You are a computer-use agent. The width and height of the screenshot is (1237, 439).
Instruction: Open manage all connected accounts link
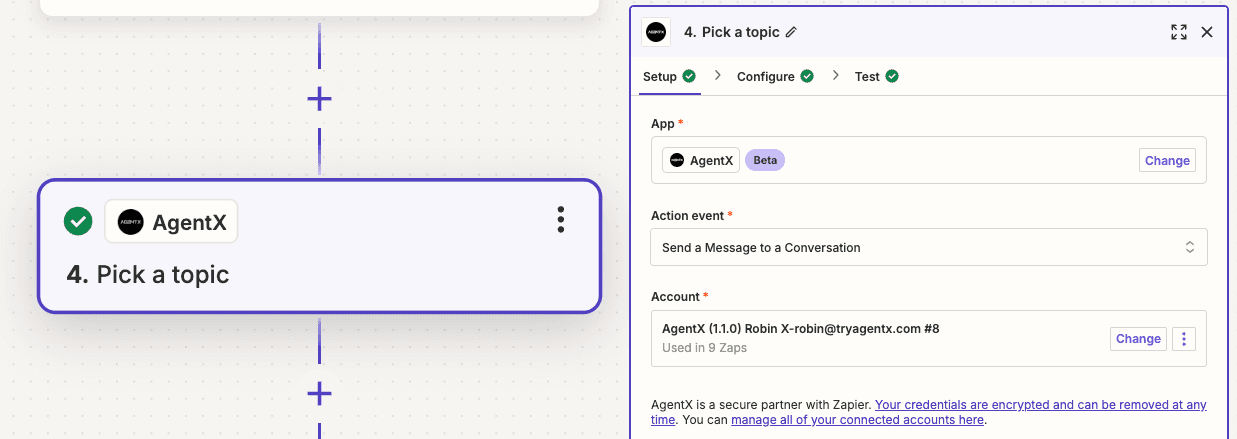point(857,420)
